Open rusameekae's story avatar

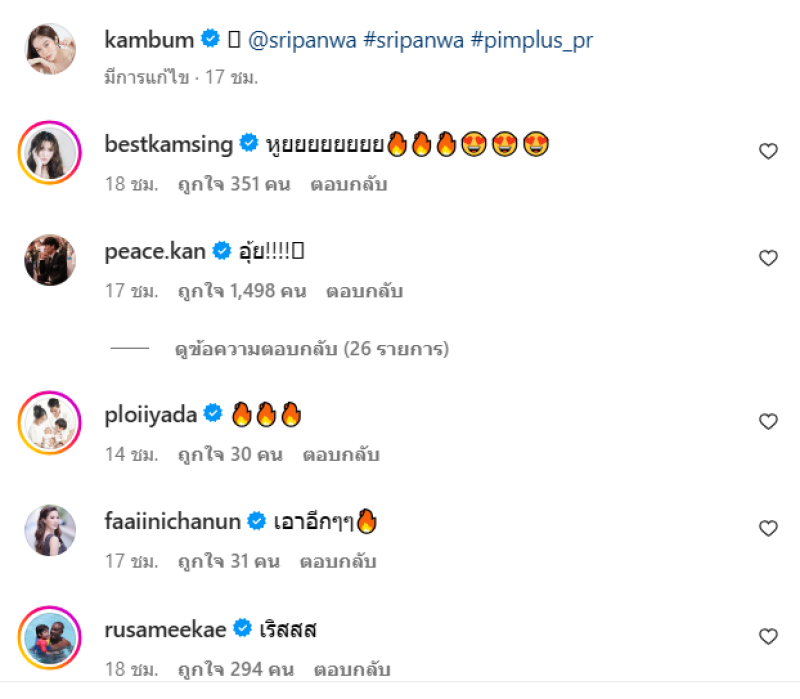pos(50,638)
